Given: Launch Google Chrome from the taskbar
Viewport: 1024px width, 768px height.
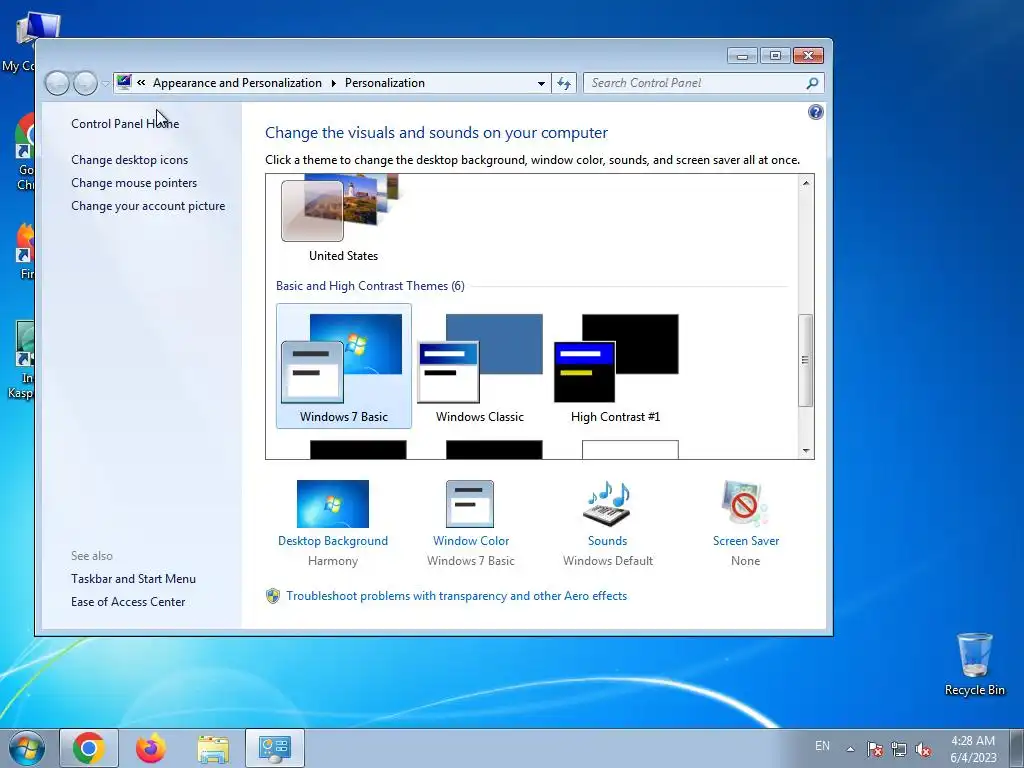Looking at the screenshot, I should 89,748.
